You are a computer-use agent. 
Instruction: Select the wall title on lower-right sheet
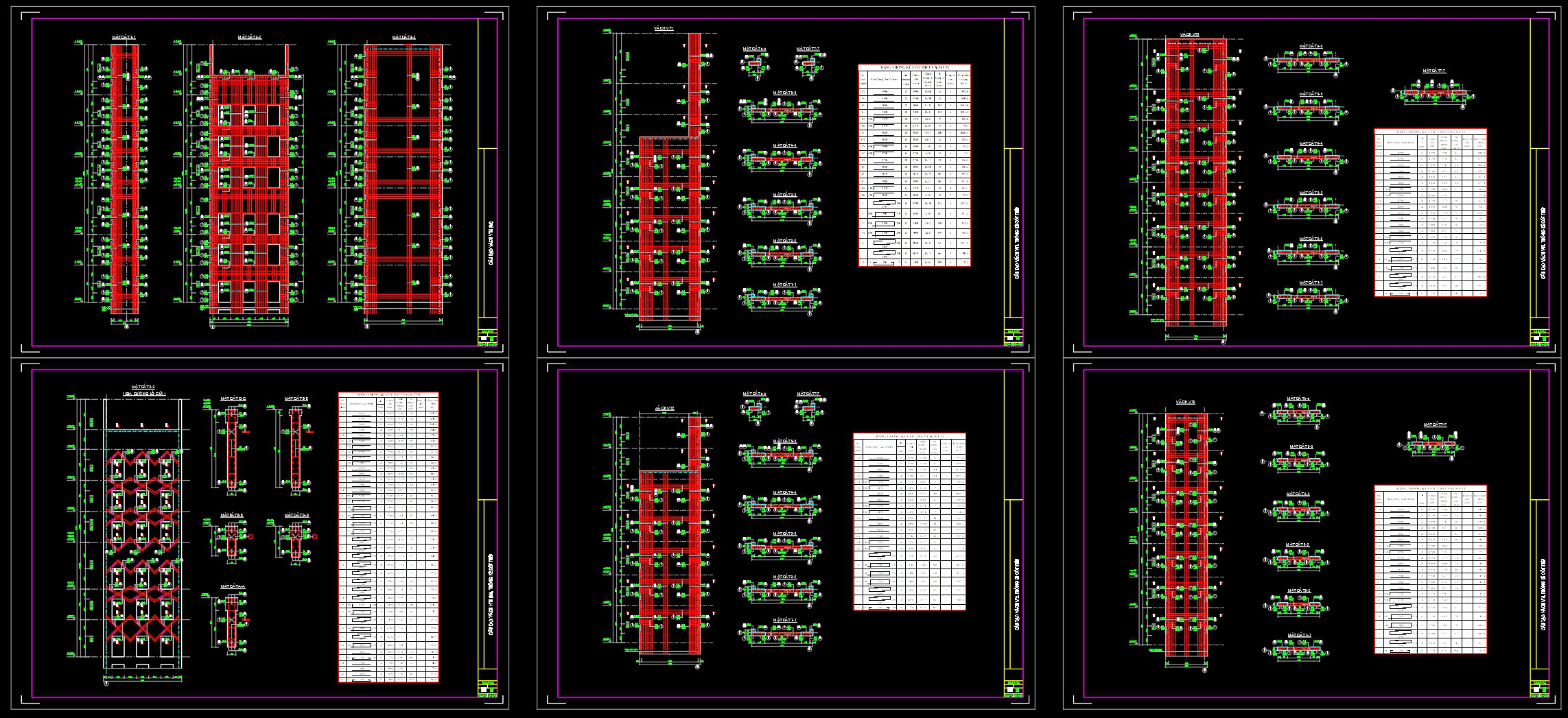point(1186,403)
